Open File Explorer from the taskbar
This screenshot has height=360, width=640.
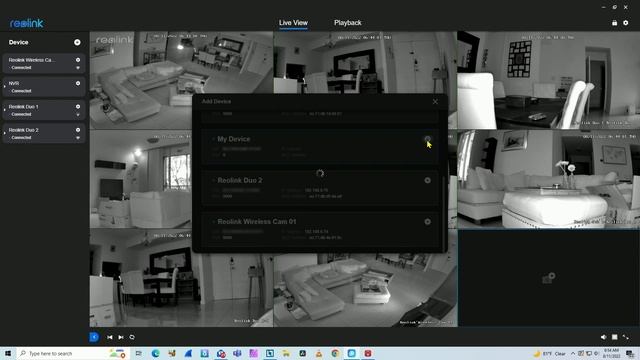pos(286,353)
